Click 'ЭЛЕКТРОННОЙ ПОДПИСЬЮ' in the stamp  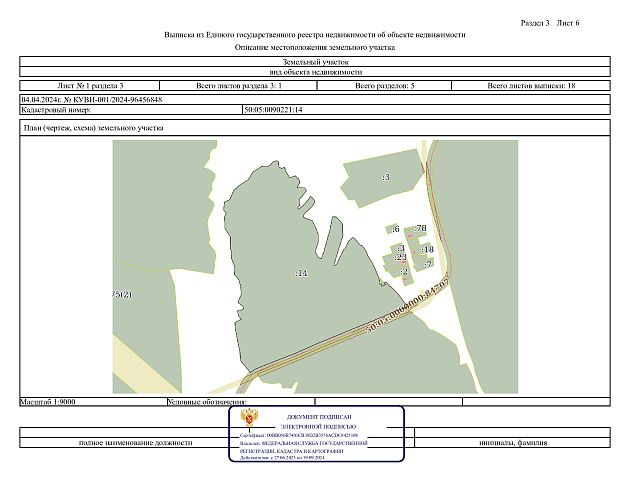pyautogui.click(x=318, y=427)
